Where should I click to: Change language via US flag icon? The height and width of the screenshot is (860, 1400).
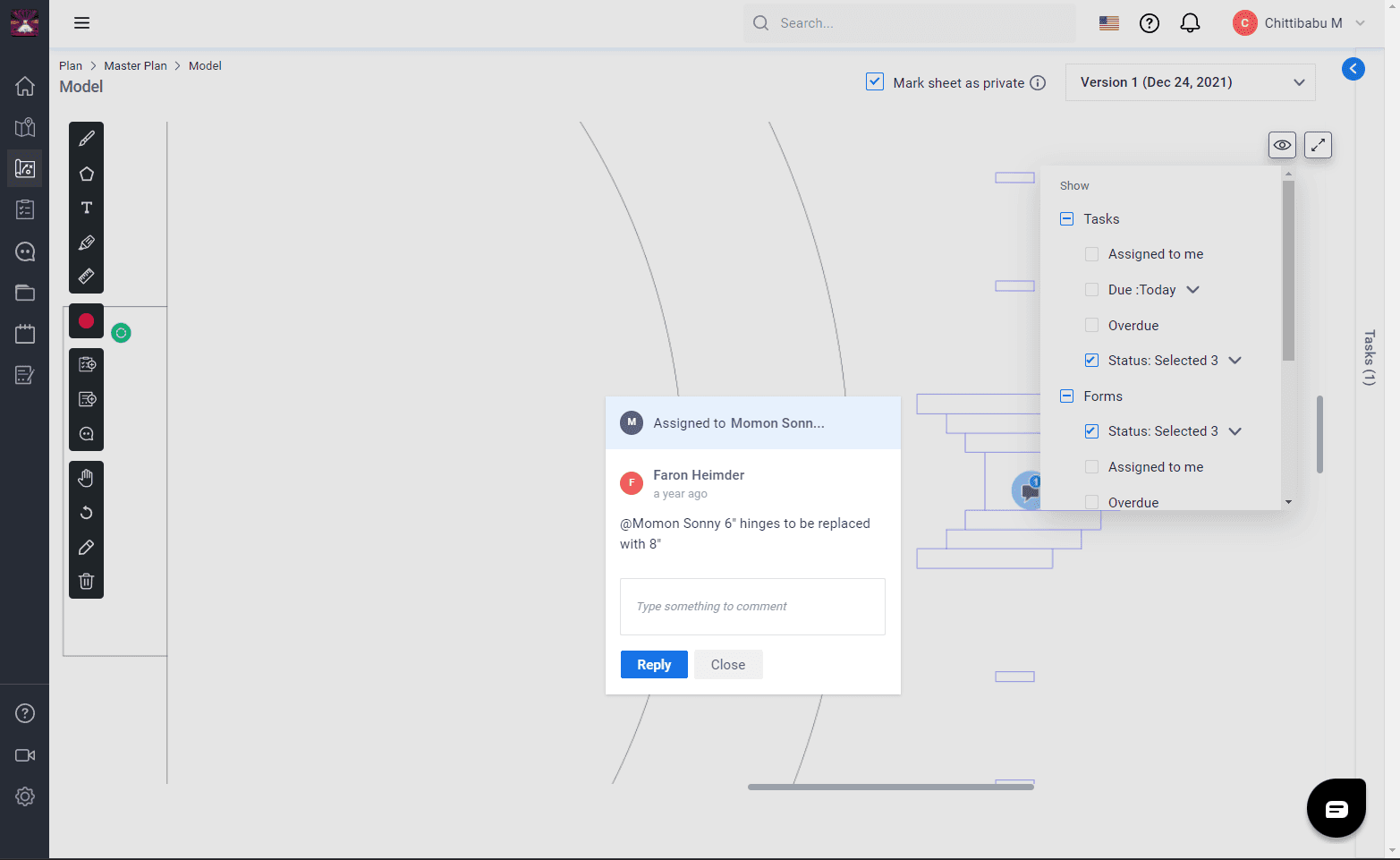click(1109, 23)
